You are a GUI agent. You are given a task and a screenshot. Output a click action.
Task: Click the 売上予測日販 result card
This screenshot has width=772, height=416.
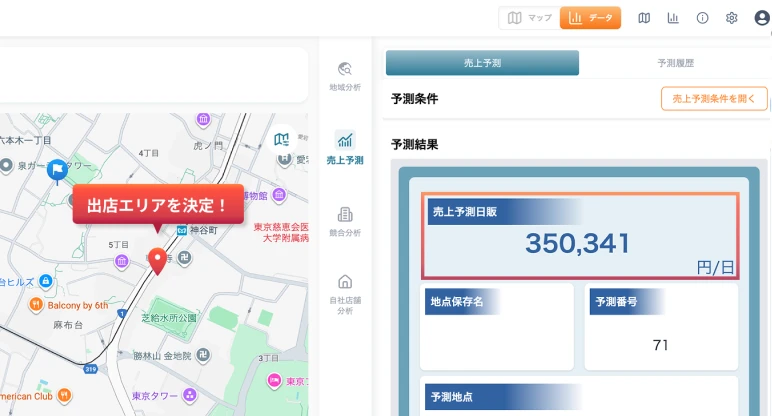tap(579, 235)
